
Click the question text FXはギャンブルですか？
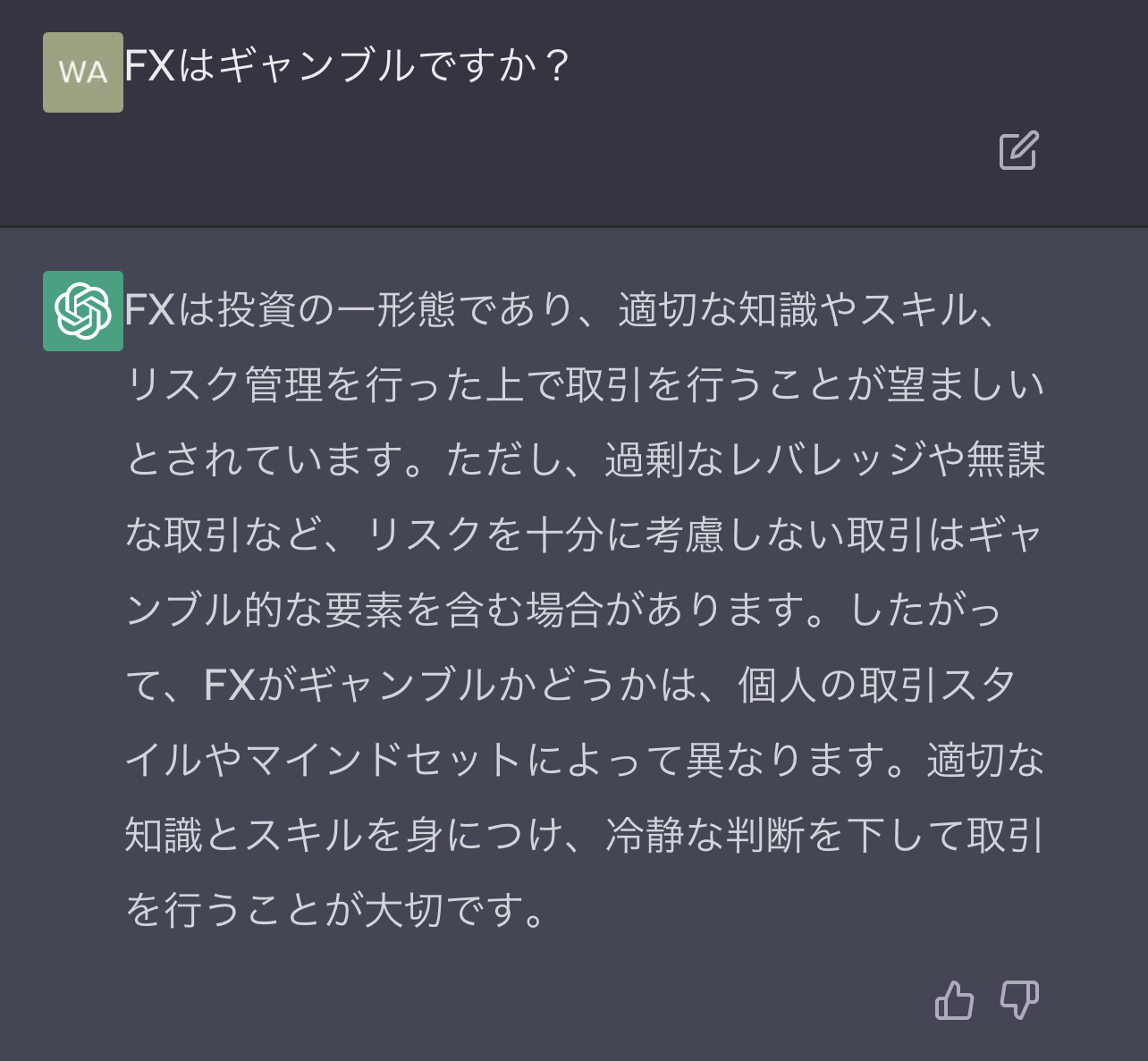[347, 66]
